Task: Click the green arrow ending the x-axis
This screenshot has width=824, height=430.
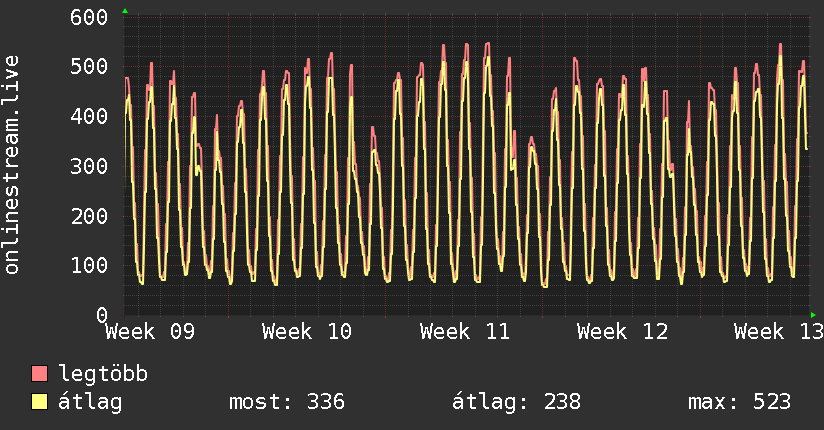Action: coord(814,315)
